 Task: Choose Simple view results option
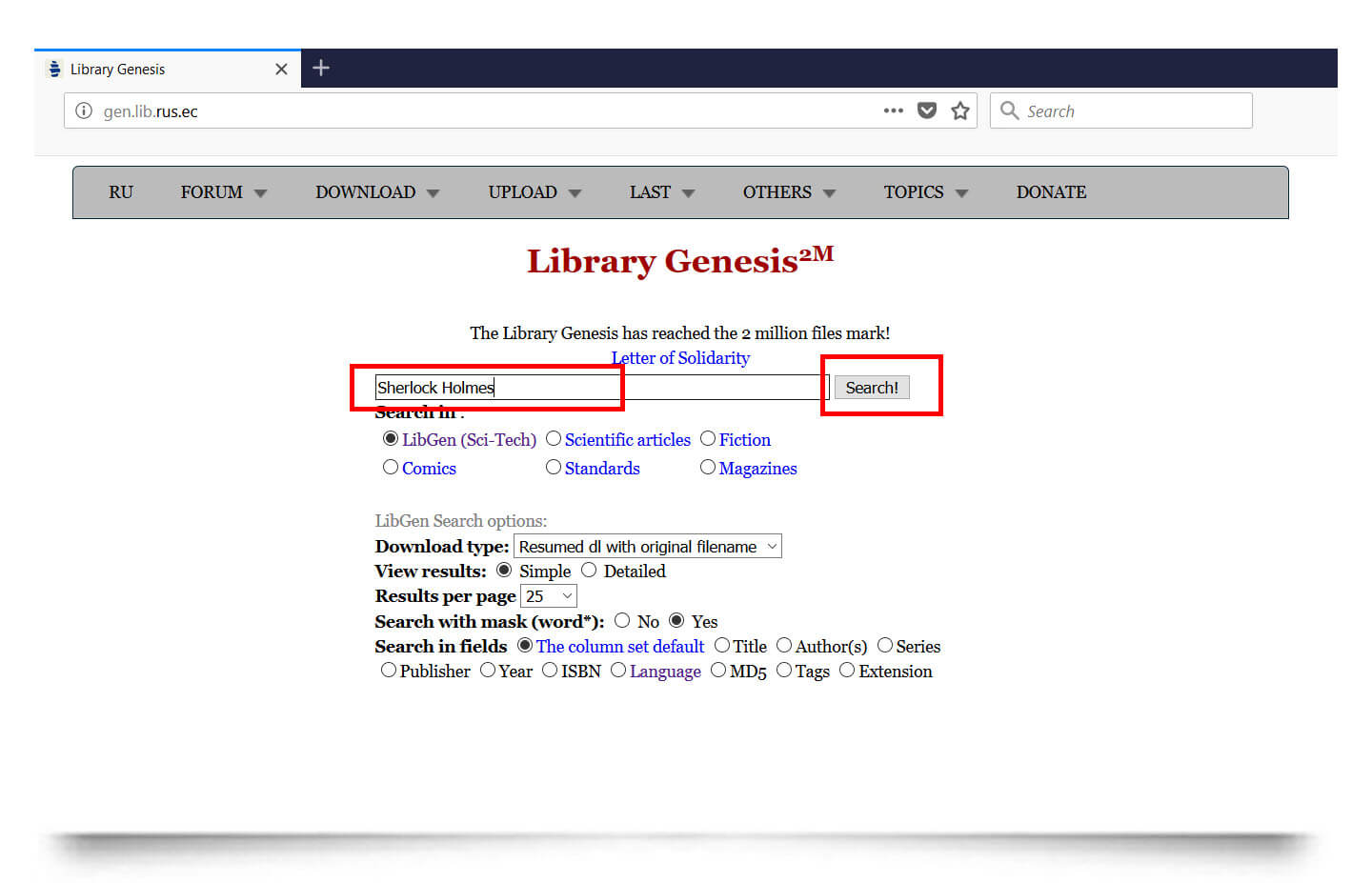(504, 571)
